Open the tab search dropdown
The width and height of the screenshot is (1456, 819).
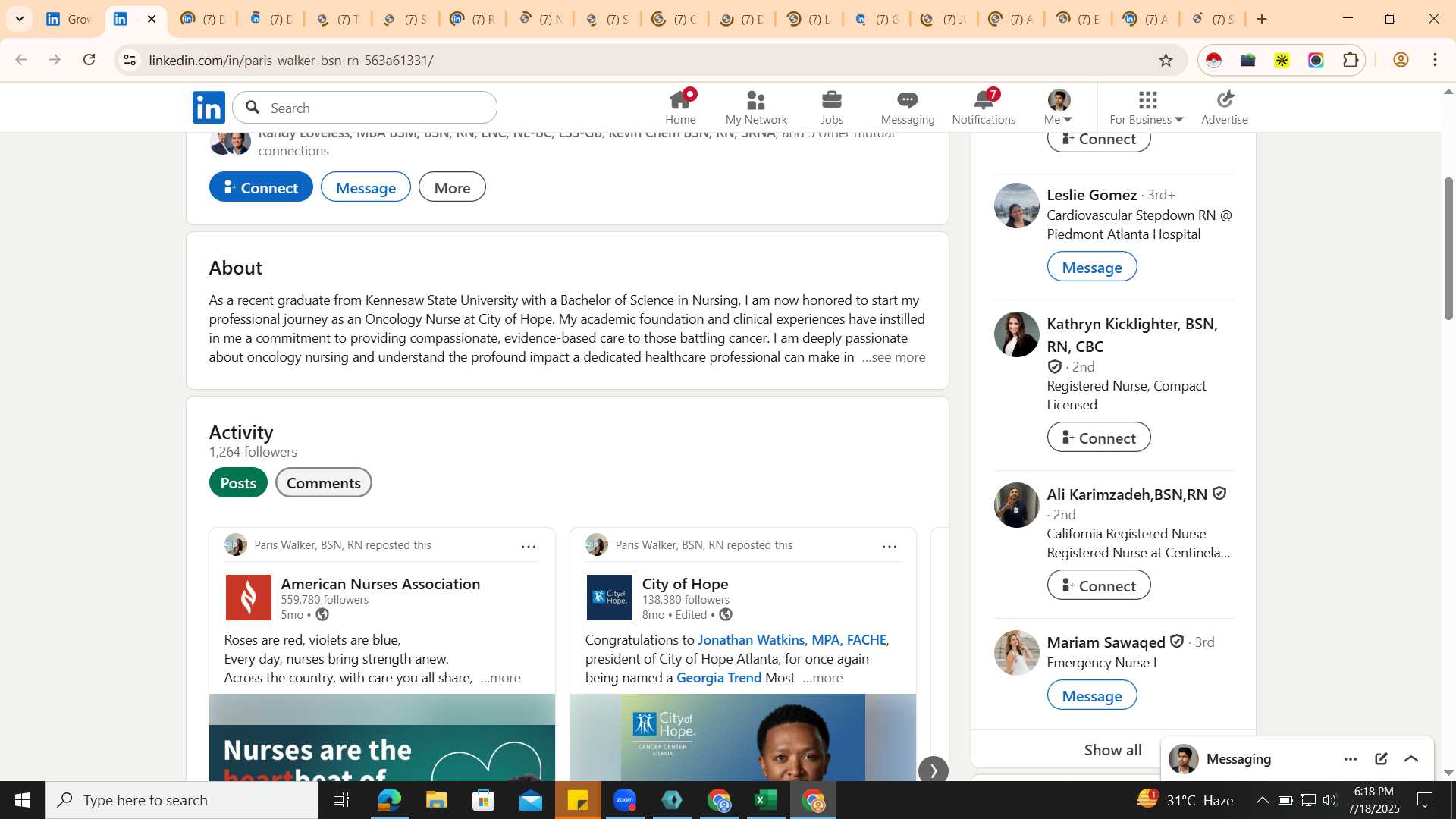coord(19,19)
